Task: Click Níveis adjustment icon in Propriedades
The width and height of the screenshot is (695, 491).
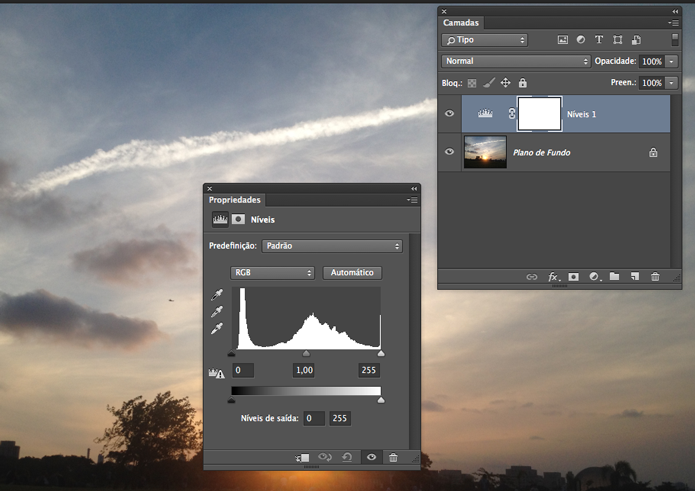Action: point(220,219)
